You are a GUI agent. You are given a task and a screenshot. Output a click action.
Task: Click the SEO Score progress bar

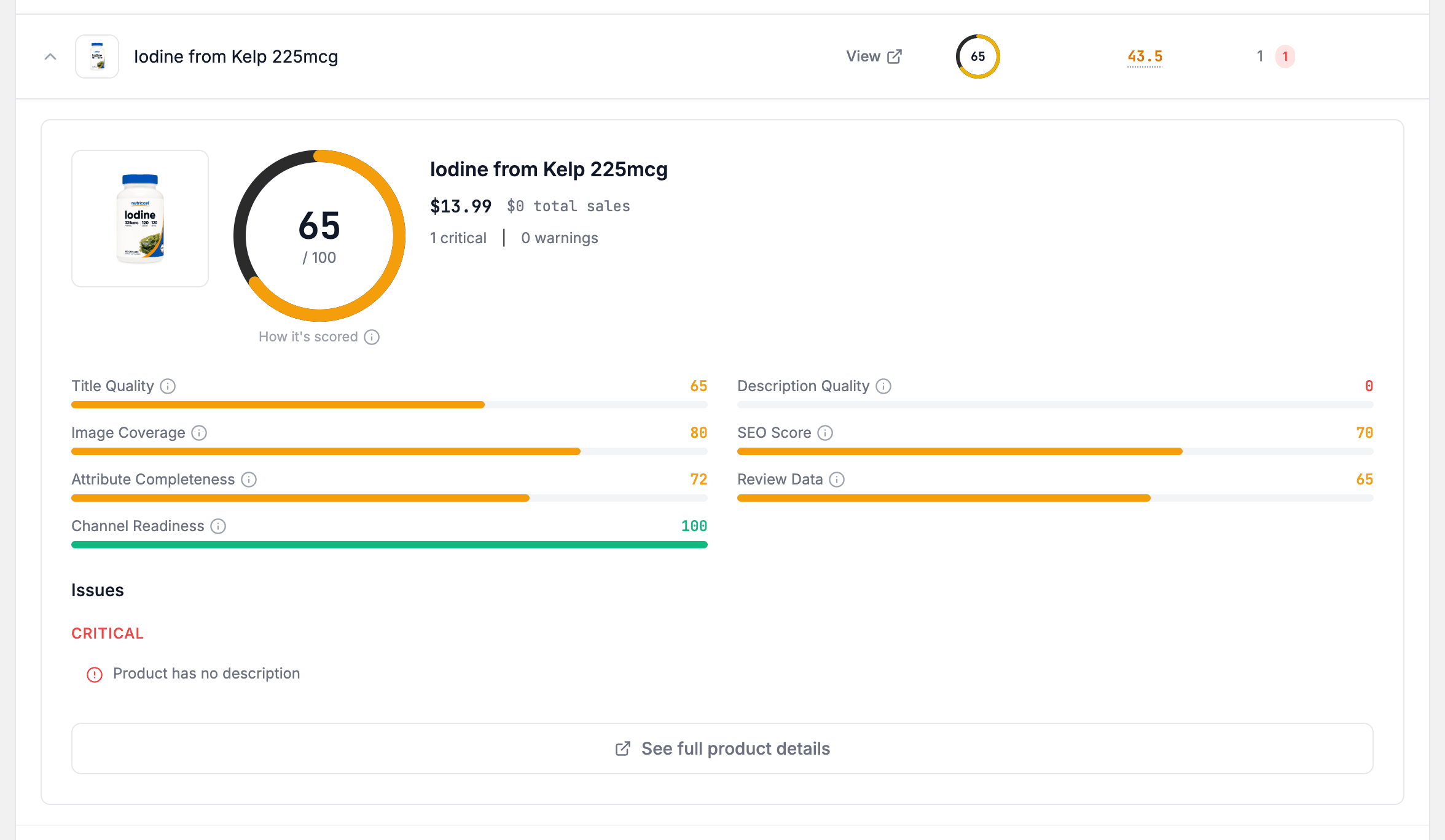pos(1055,451)
